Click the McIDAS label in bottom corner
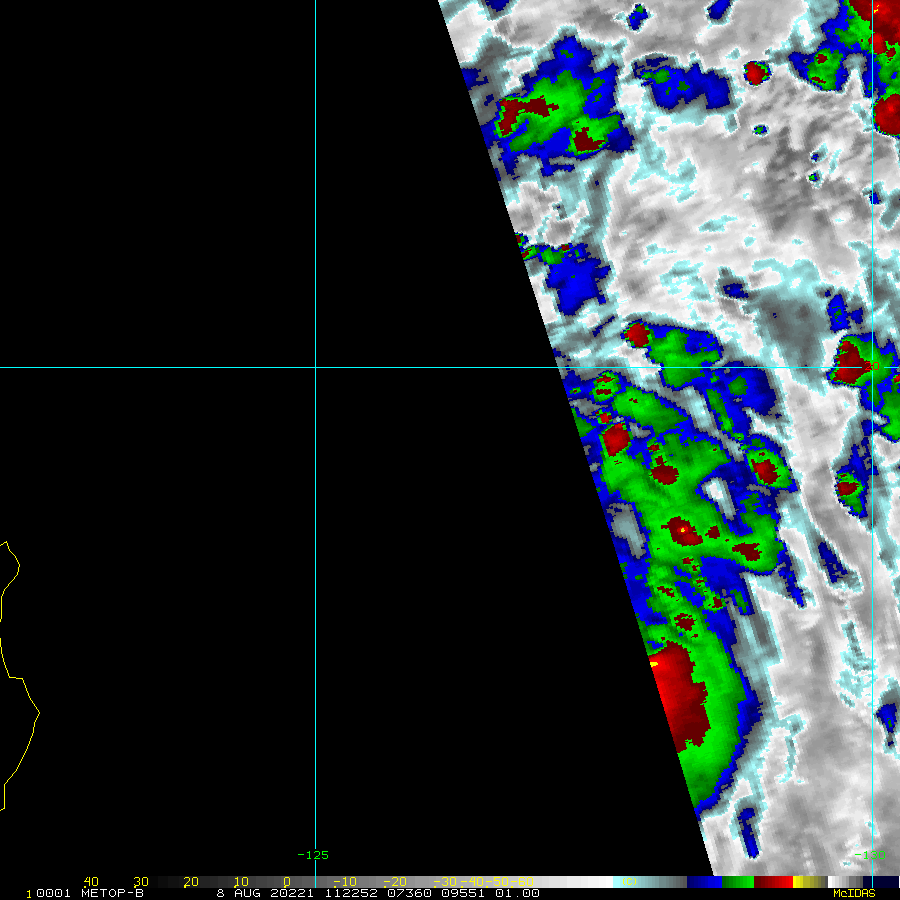The height and width of the screenshot is (900, 900). coord(853,893)
